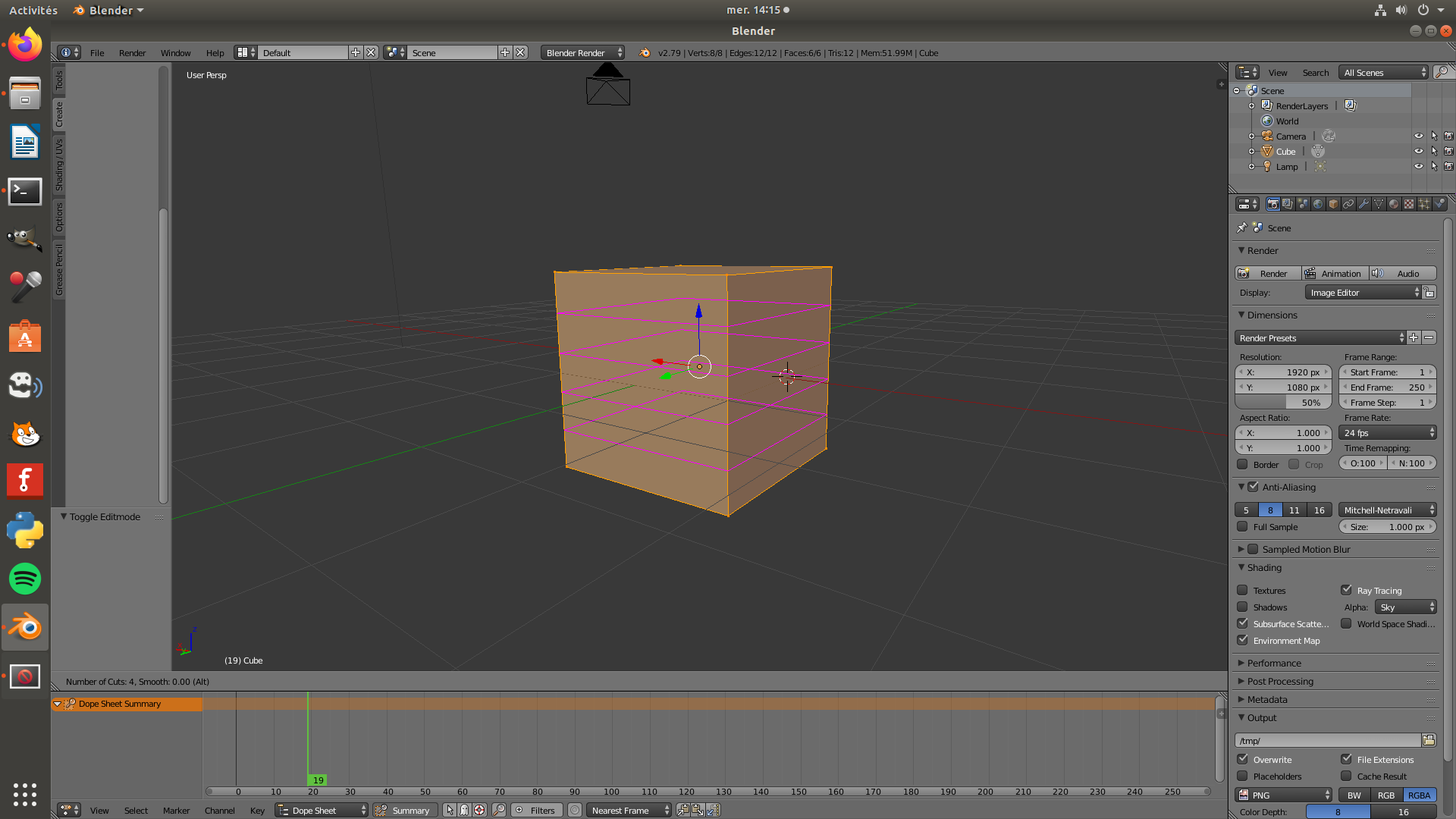
Task: Click the Blender logo icon in info header
Action: click(x=645, y=52)
